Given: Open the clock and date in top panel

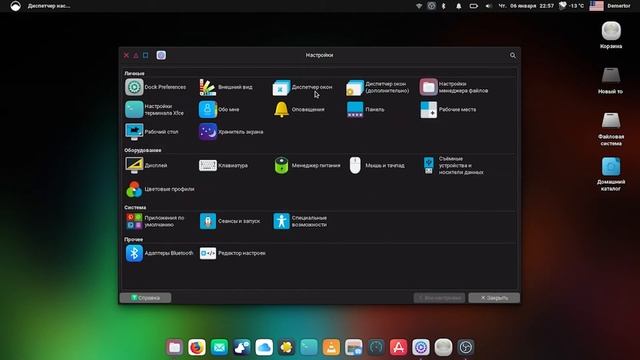Looking at the screenshot, I should (526, 6).
